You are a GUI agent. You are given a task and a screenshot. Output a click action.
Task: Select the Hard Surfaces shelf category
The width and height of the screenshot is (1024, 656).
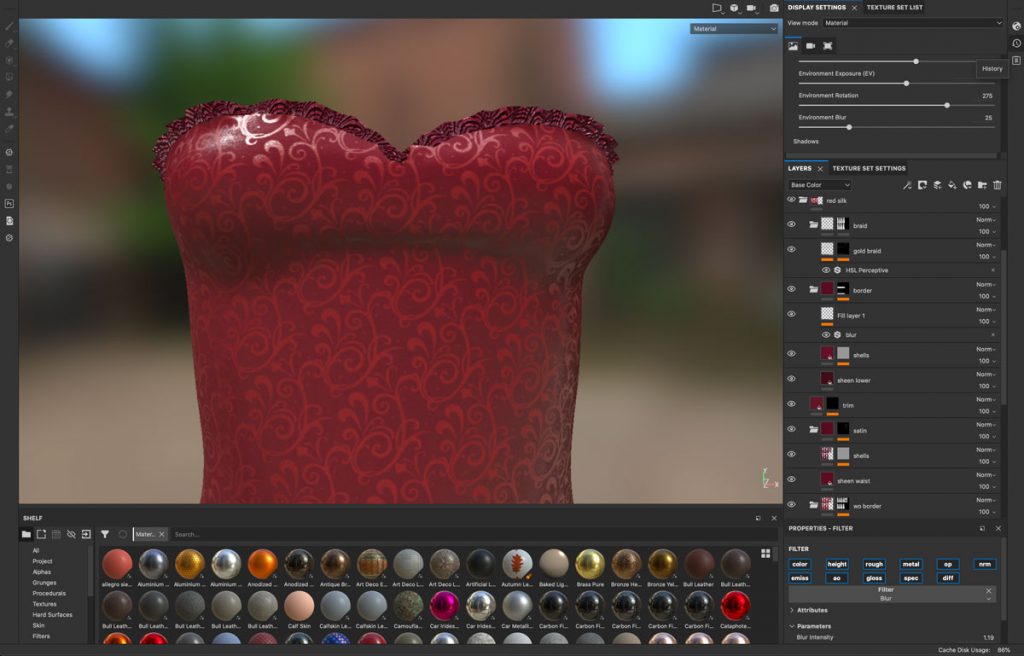point(52,615)
